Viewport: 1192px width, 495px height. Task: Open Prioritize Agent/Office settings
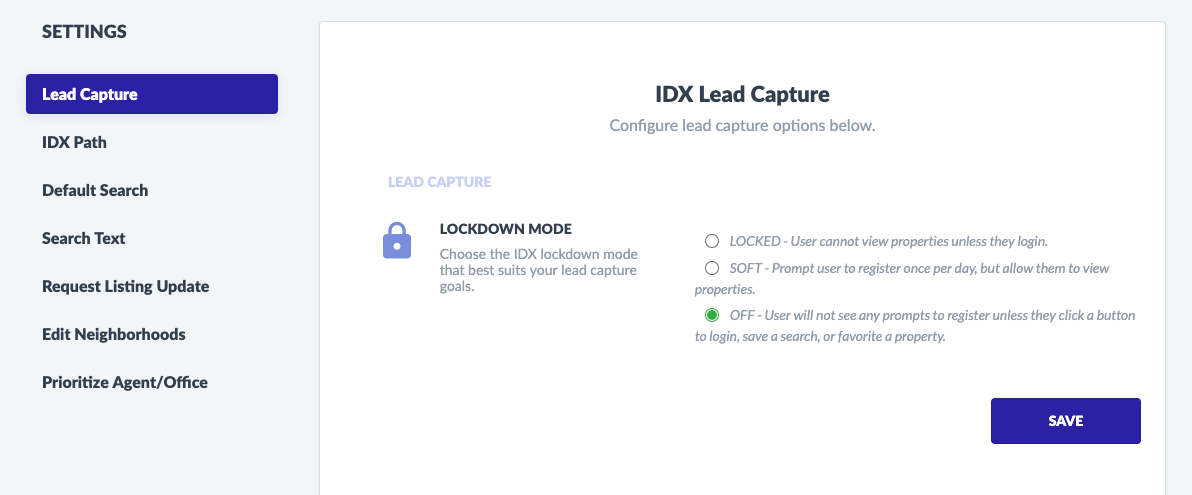125,382
